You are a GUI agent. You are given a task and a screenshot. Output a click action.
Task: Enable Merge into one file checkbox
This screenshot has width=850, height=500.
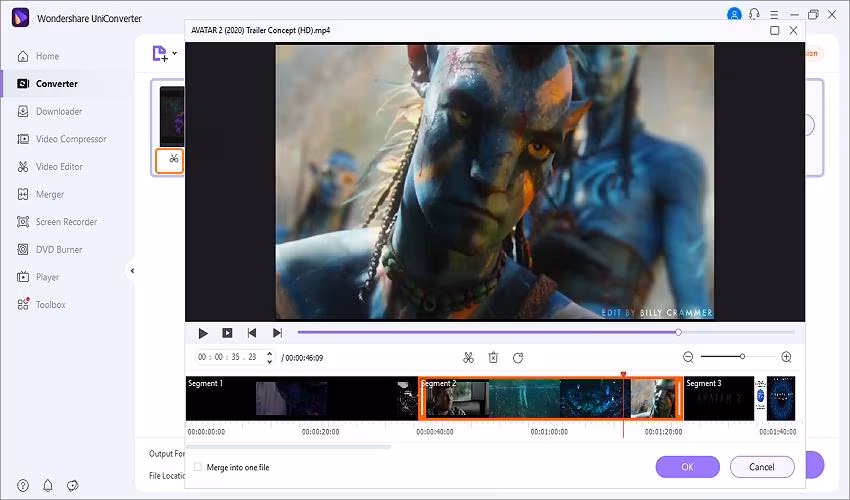point(198,467)
